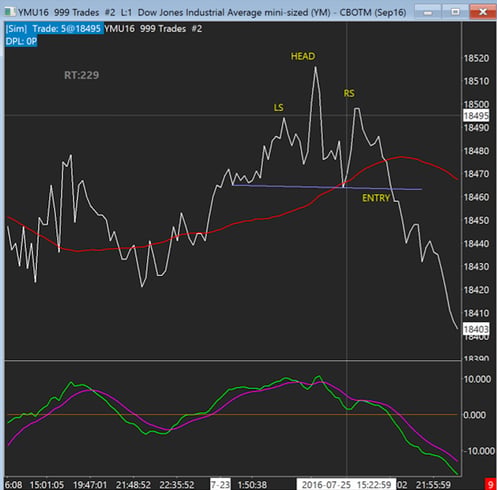The image size is (497, 490).
Task: Click the 18520 price scale label
Action: (x=477, y=58)
